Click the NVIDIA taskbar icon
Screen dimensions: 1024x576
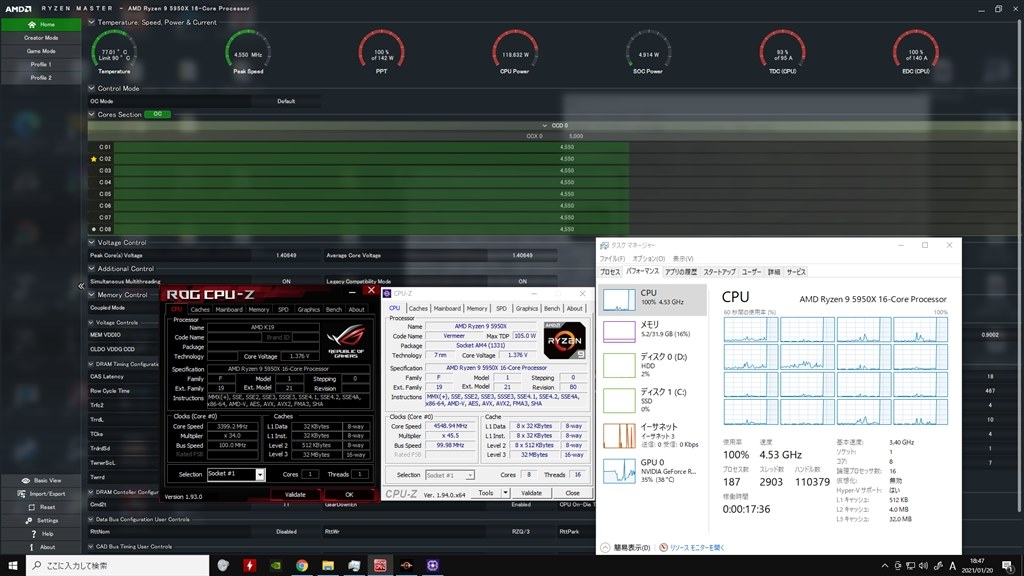(276, 566)
